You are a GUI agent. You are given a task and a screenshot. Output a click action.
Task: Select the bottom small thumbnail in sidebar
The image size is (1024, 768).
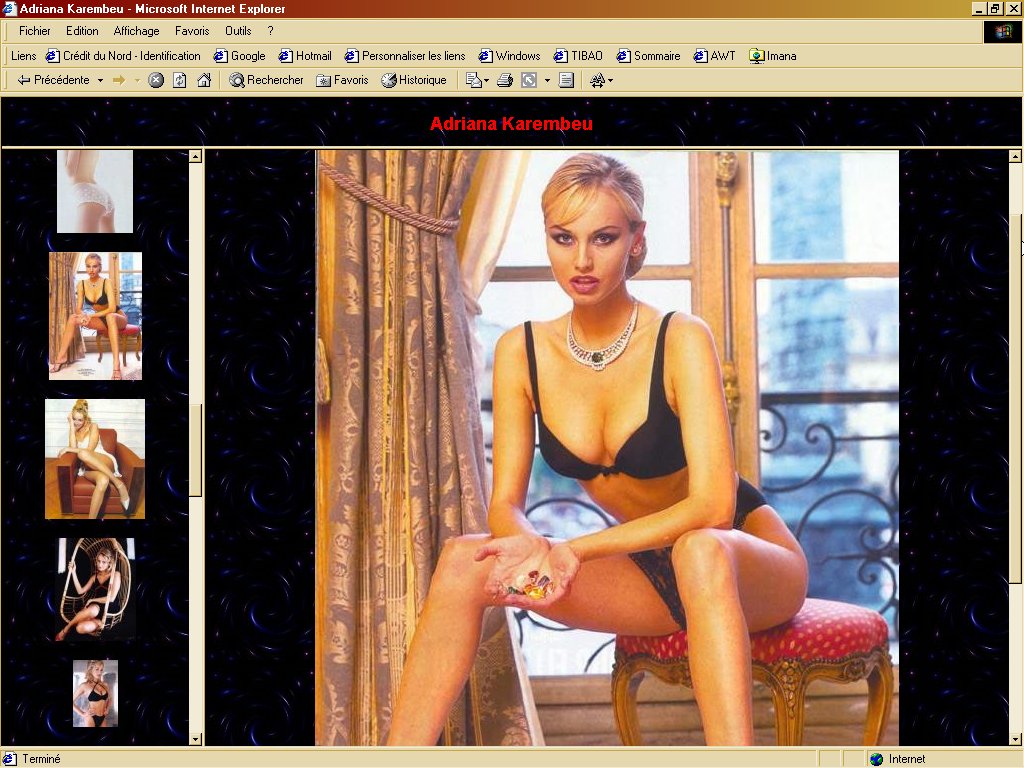coord(95,694)
